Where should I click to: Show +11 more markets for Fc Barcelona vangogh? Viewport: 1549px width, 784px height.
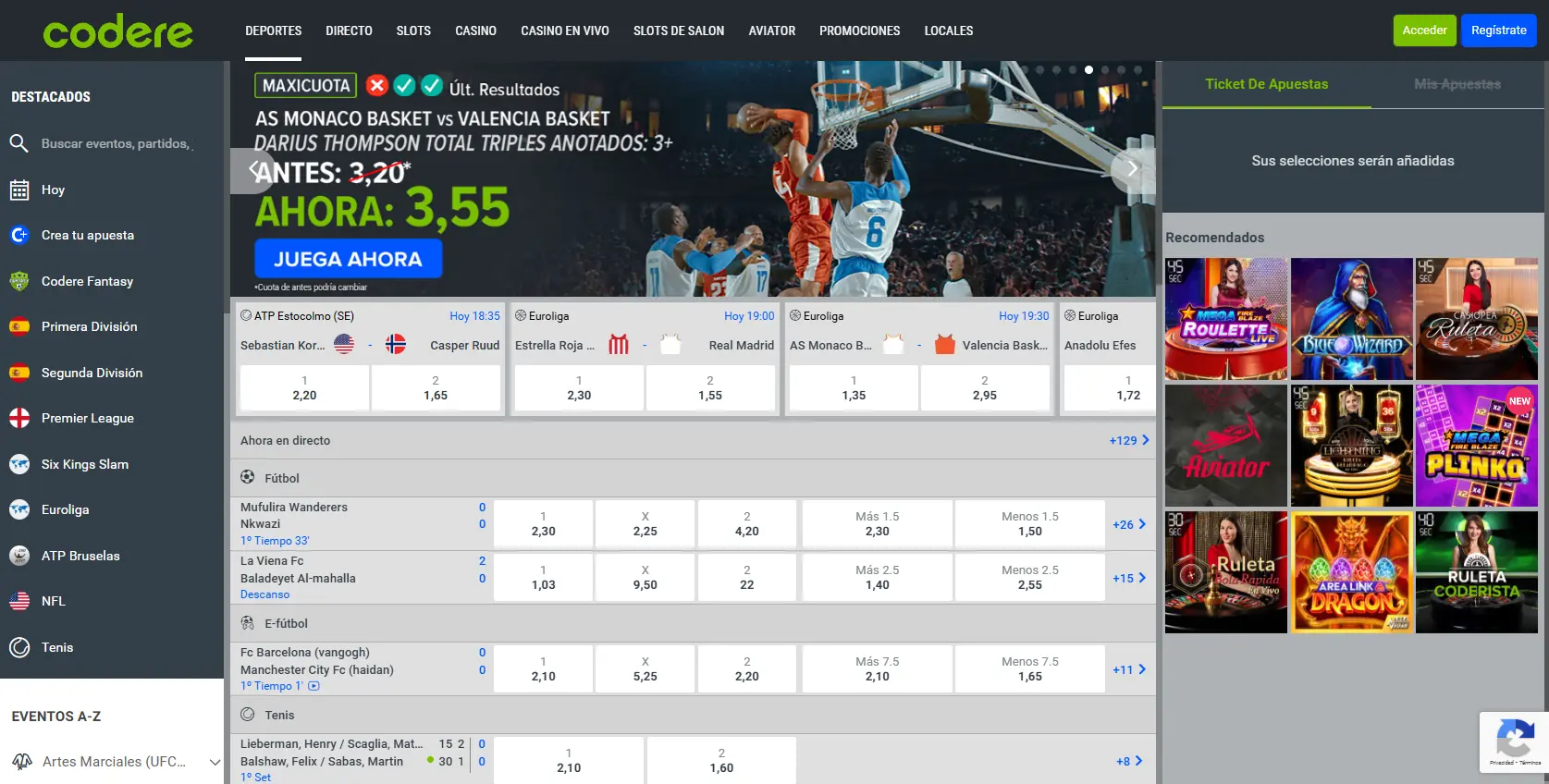click(x=1129, y=669)
